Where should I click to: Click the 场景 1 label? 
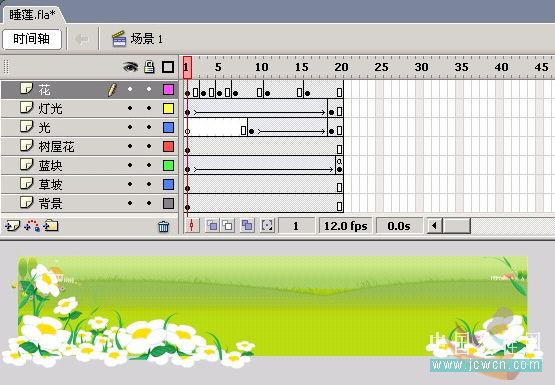(x=147, y=39)
